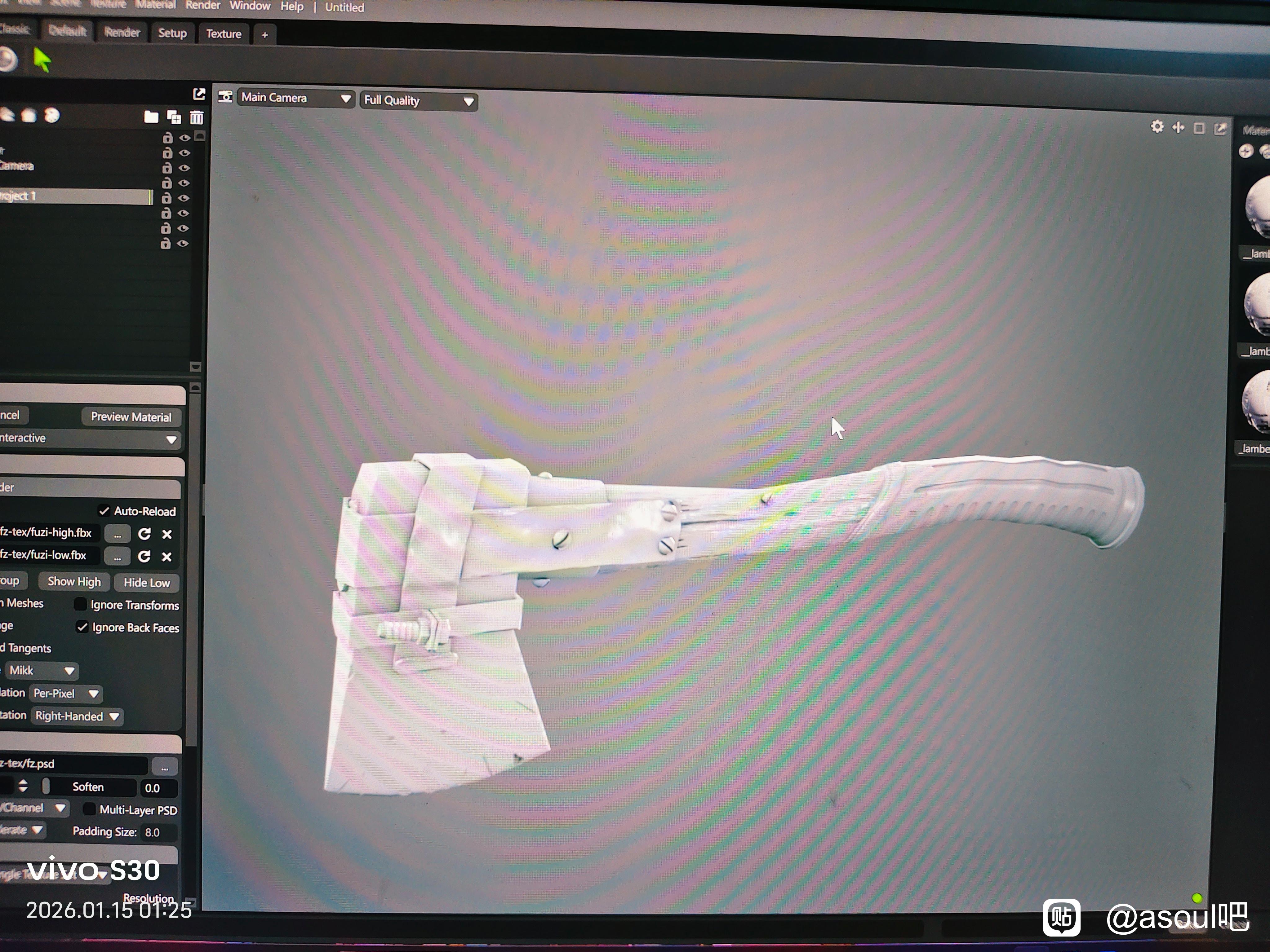Screen dimensions: 1270x952
Task: Click the trash delete icon in scene panel
Action: pos(196,118)
